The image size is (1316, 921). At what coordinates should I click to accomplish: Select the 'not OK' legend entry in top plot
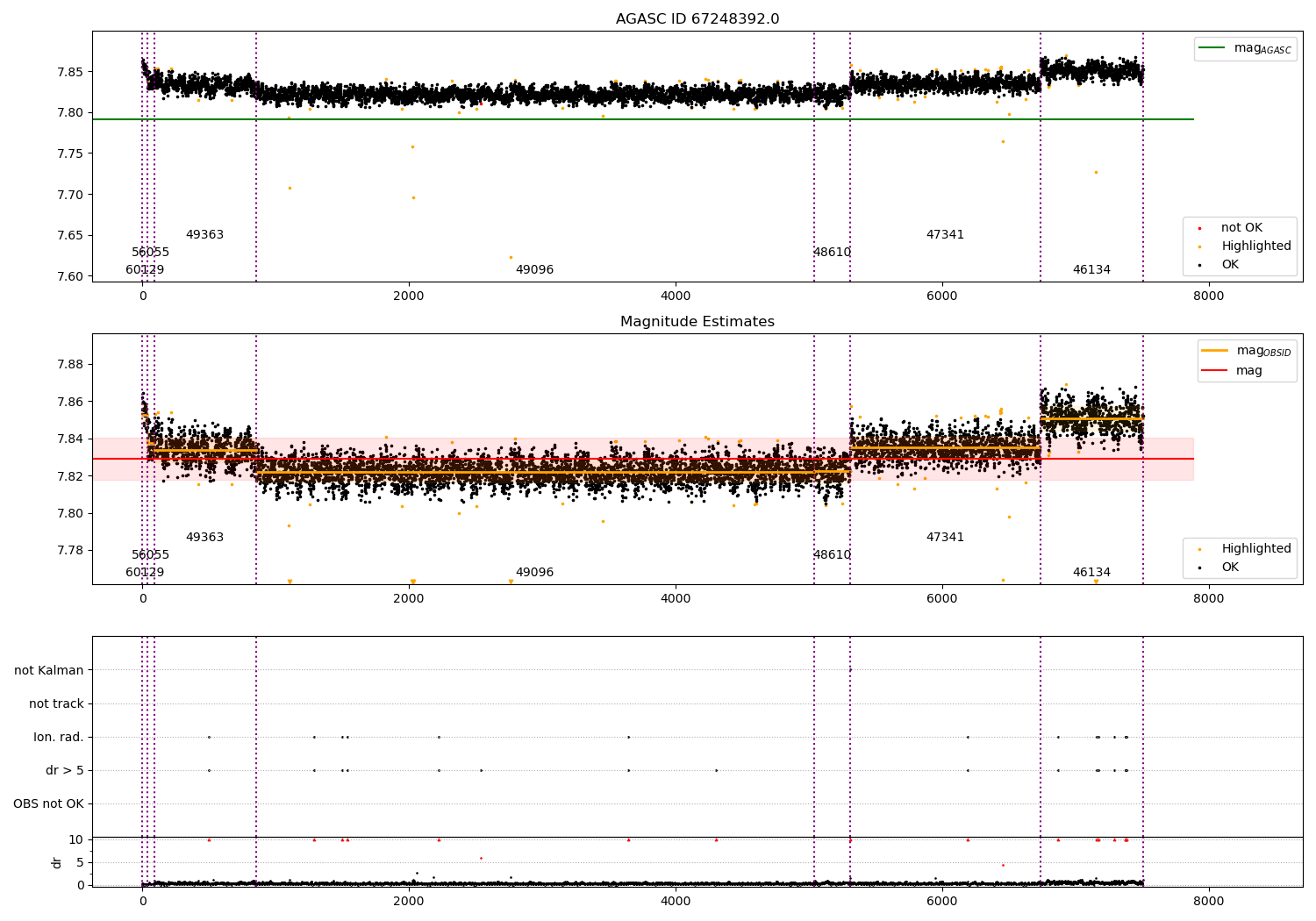click(x=1241, y=228)
